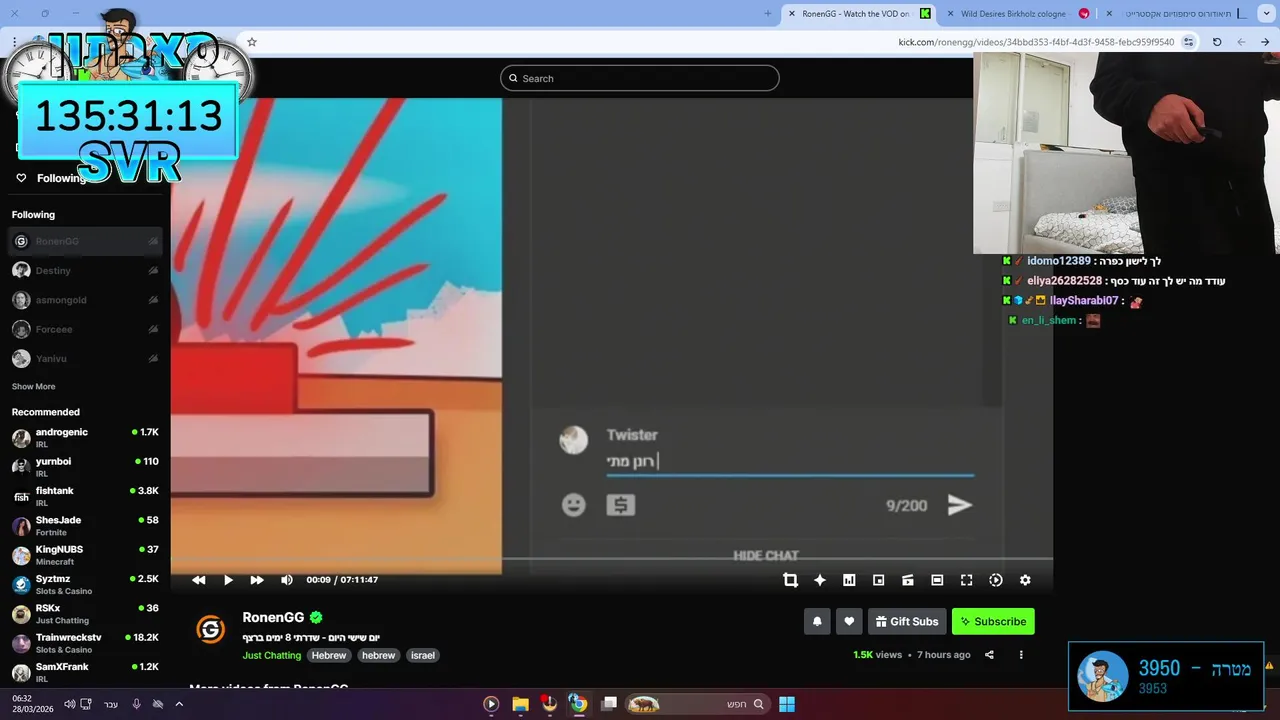Open Trainwreckstv recommended channel
The height and width of the screenshot is (720, 1280).
tap(85, 643)
